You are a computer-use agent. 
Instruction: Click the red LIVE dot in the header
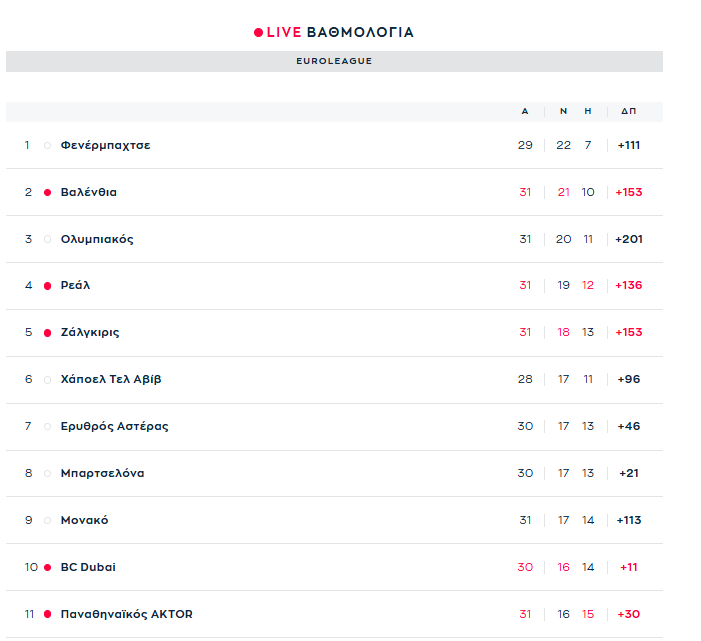pos(258,33)
